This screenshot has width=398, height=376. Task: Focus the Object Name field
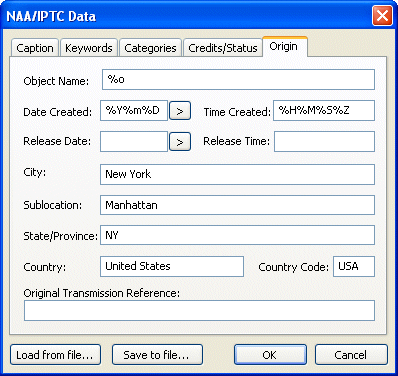point(238,80)
